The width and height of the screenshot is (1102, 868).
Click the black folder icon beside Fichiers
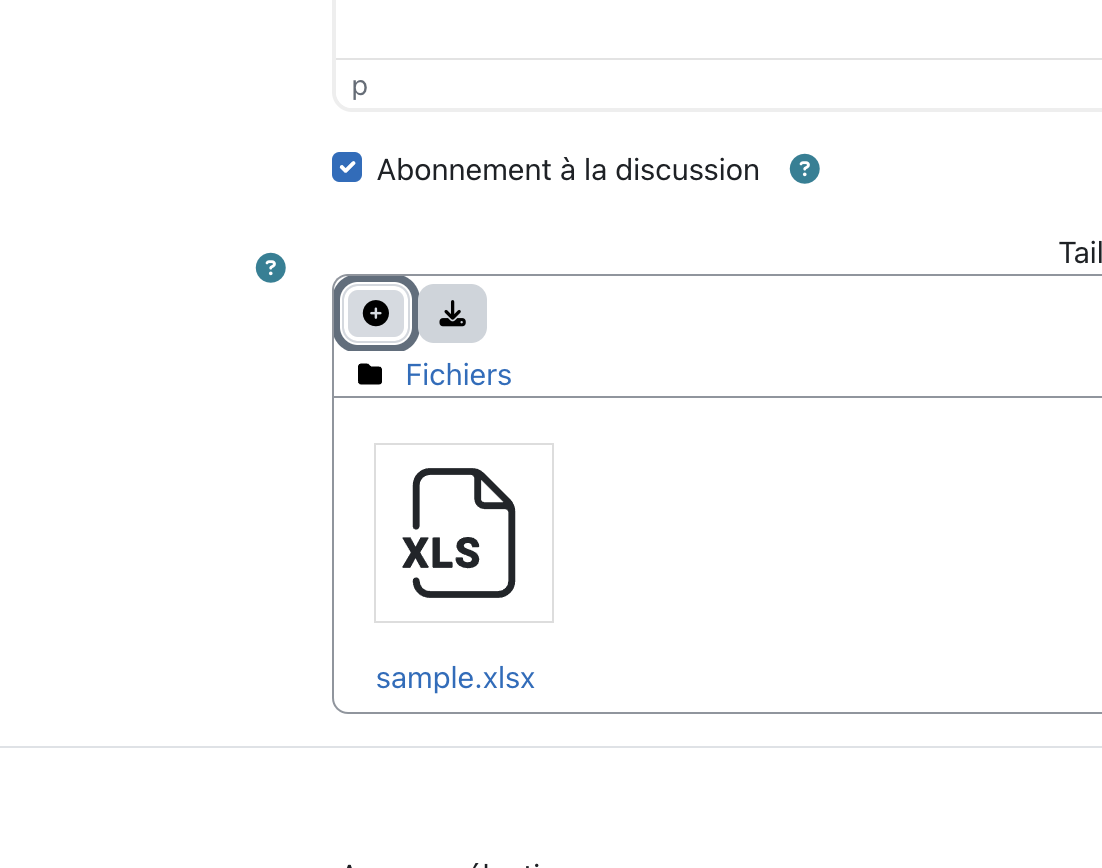(370, 375)
